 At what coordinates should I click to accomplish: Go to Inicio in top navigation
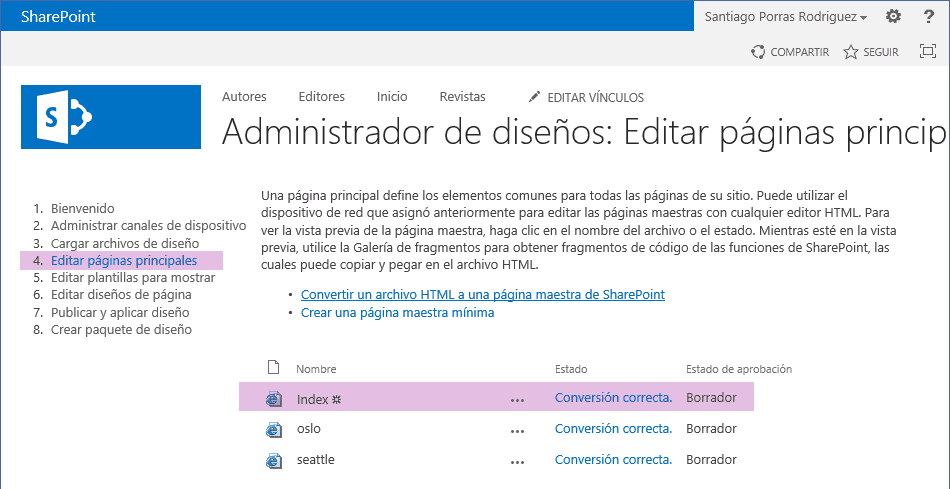pos(392,96)
